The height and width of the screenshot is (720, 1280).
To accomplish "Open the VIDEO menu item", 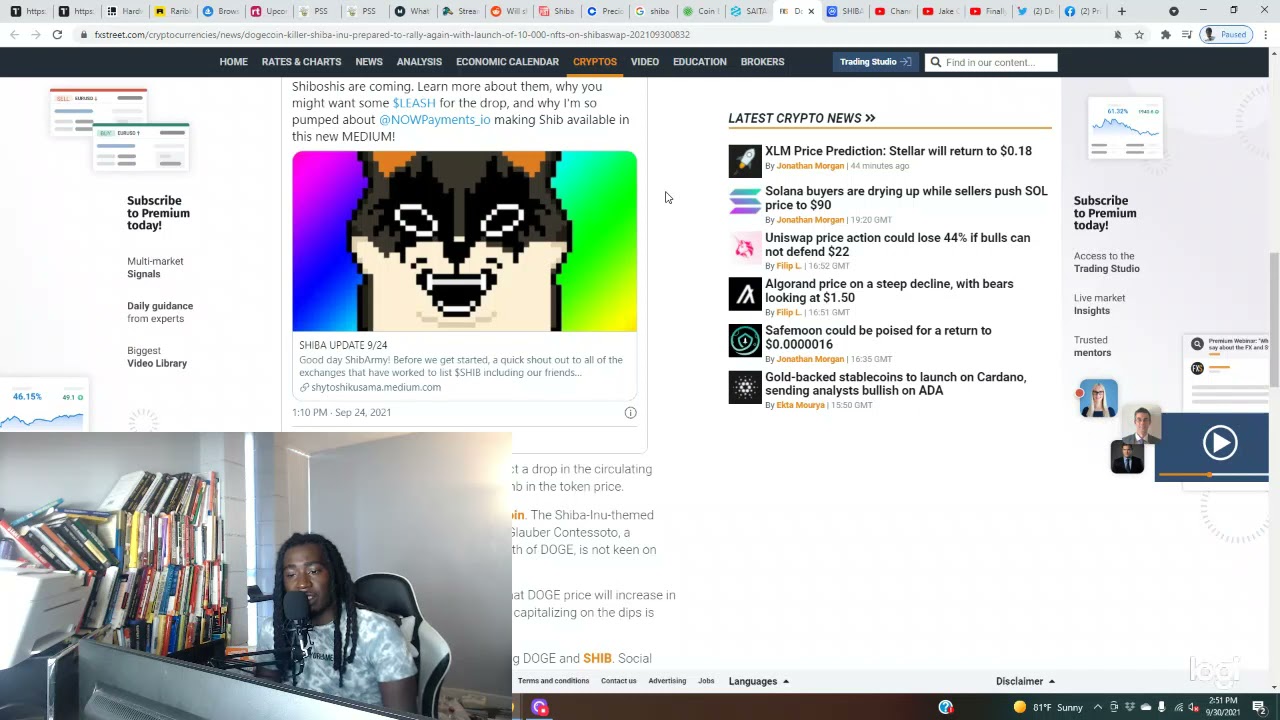I will pos(645,62).
